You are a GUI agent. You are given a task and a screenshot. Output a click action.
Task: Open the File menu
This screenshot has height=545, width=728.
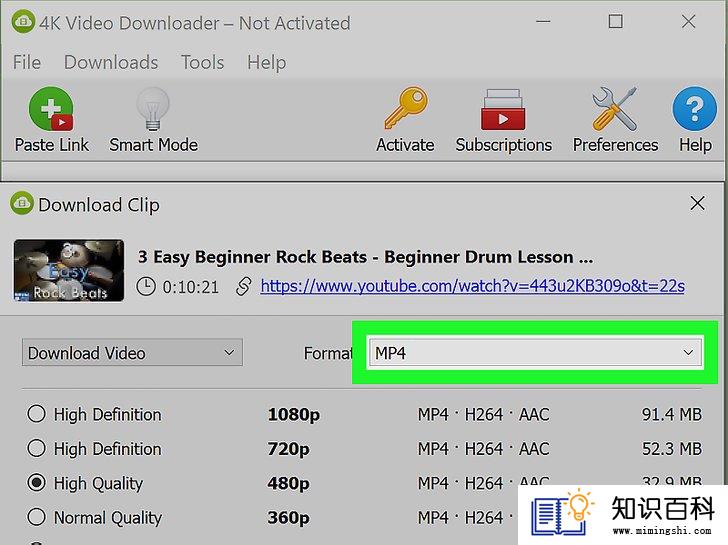click(27, 62)
